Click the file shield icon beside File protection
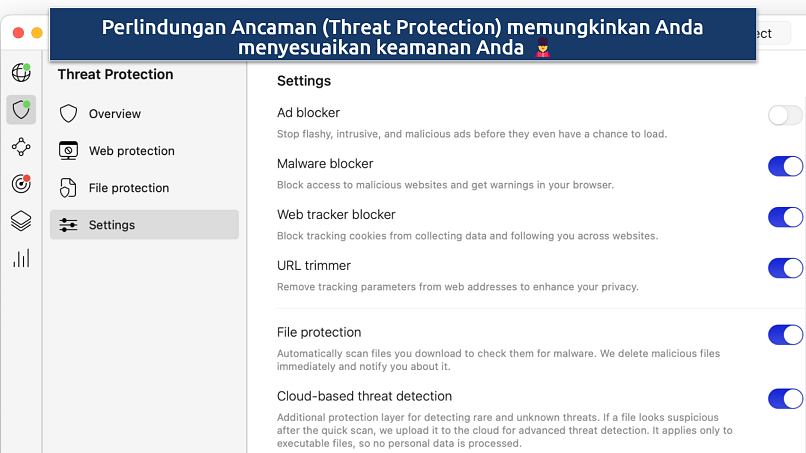 click(68, 188)
